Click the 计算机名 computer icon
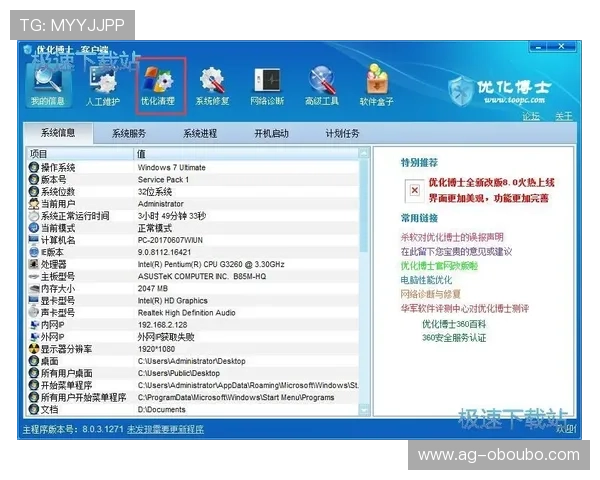The height and width of the screenshot is (480, 600). coord(34,240)
